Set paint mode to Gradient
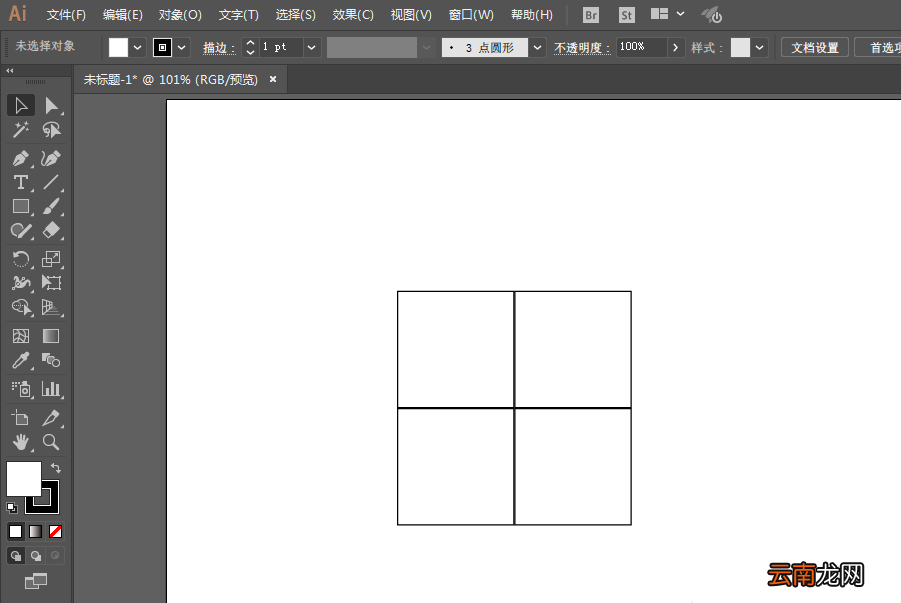 (x=36, y=532)
